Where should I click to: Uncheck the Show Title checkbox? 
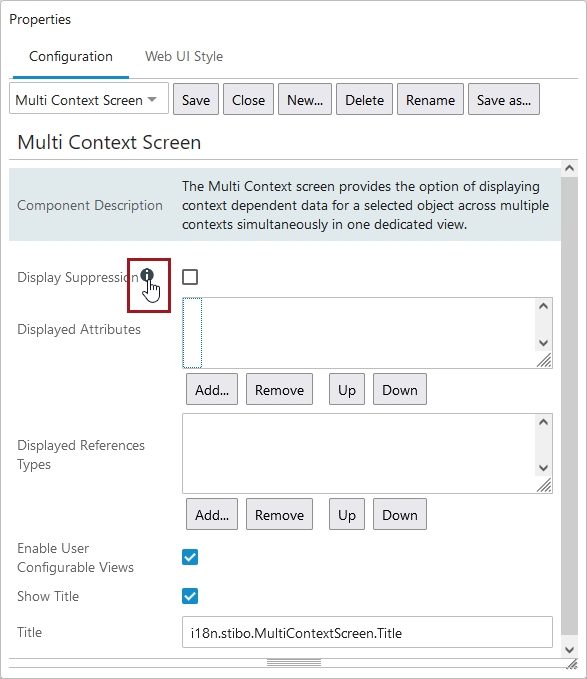pyautogui.click(x=190, y=596)
